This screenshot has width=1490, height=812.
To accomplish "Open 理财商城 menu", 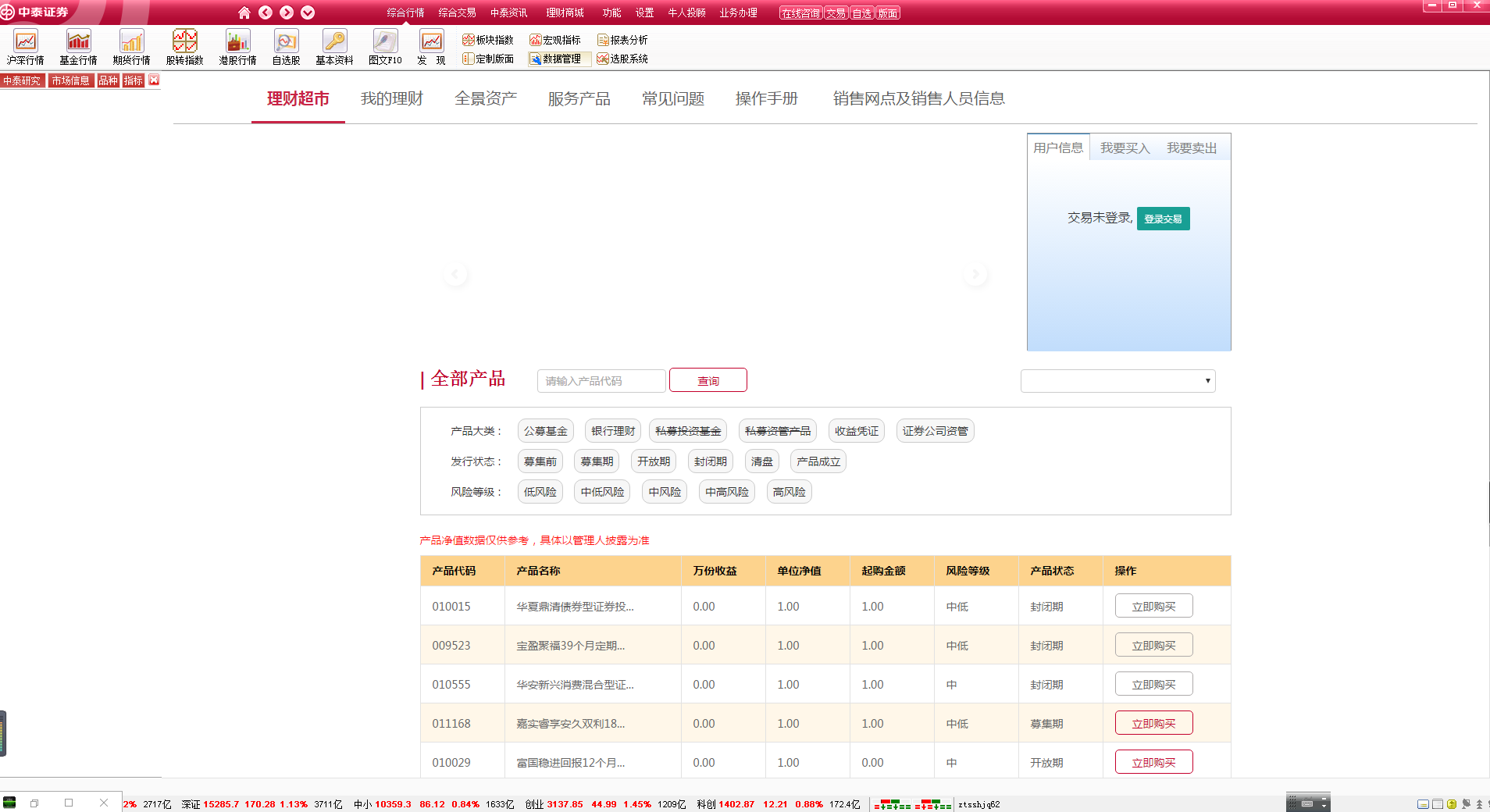I will point(565,12).
